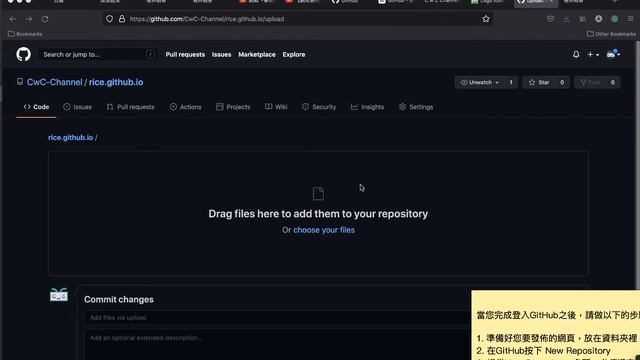The width and height of the screenshot is (640, 360).
Task: Click the shield tracking protection icon
Action: point(109,19)
